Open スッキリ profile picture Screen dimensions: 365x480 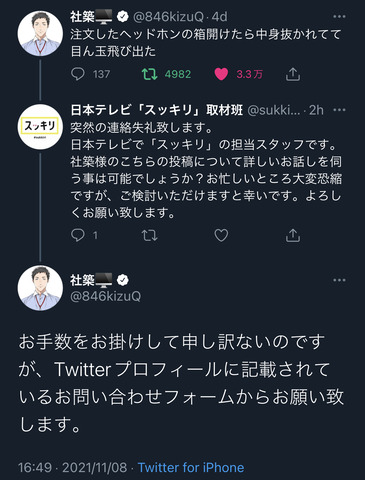click(x=40, y=127)
